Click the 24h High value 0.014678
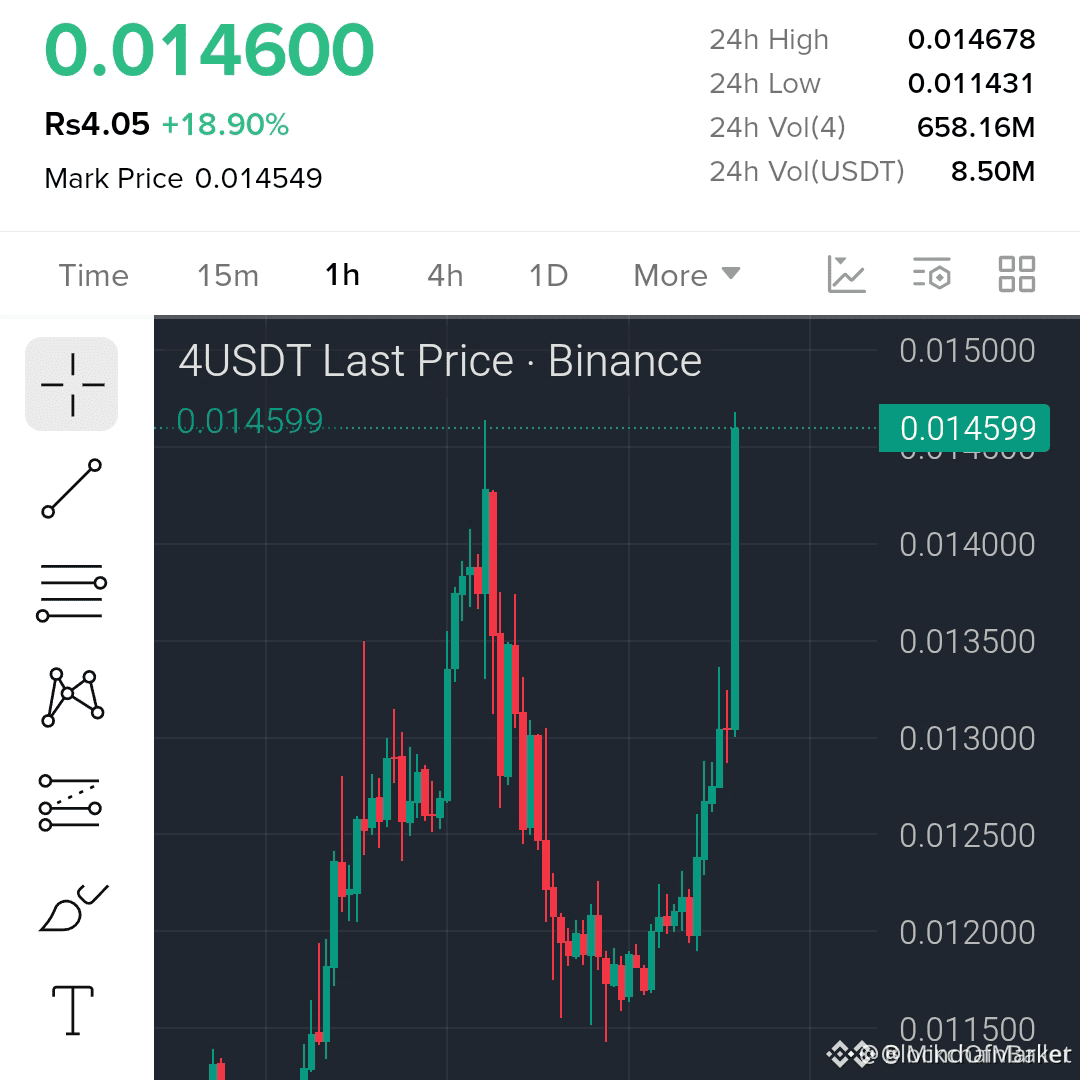Viewport: 1080px width, 1080px height. coord(971,39)
